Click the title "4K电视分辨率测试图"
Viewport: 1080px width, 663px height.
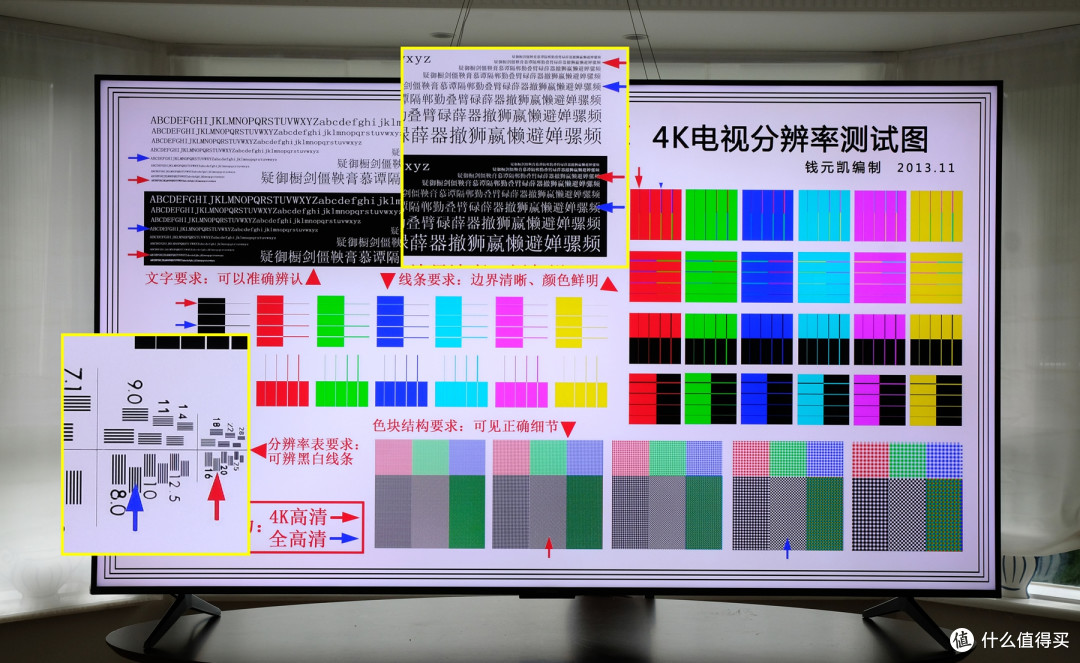pyautogui.click(x=790, y=139)
